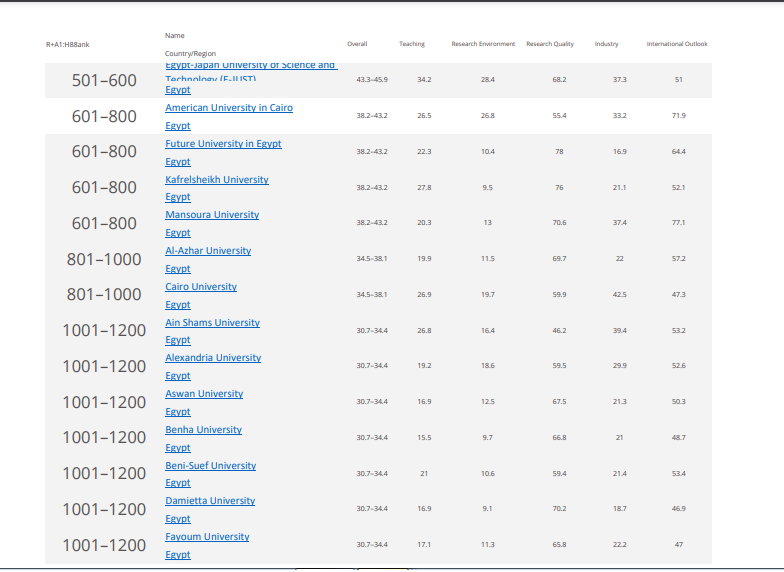
Task: Open the Future University in Egypt link
Action: coord(223,144)
